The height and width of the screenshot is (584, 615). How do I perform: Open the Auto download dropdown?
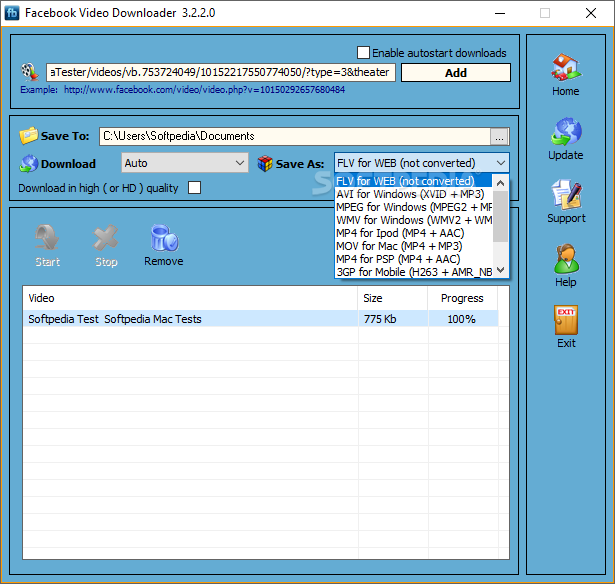click(x=185, y=163)
